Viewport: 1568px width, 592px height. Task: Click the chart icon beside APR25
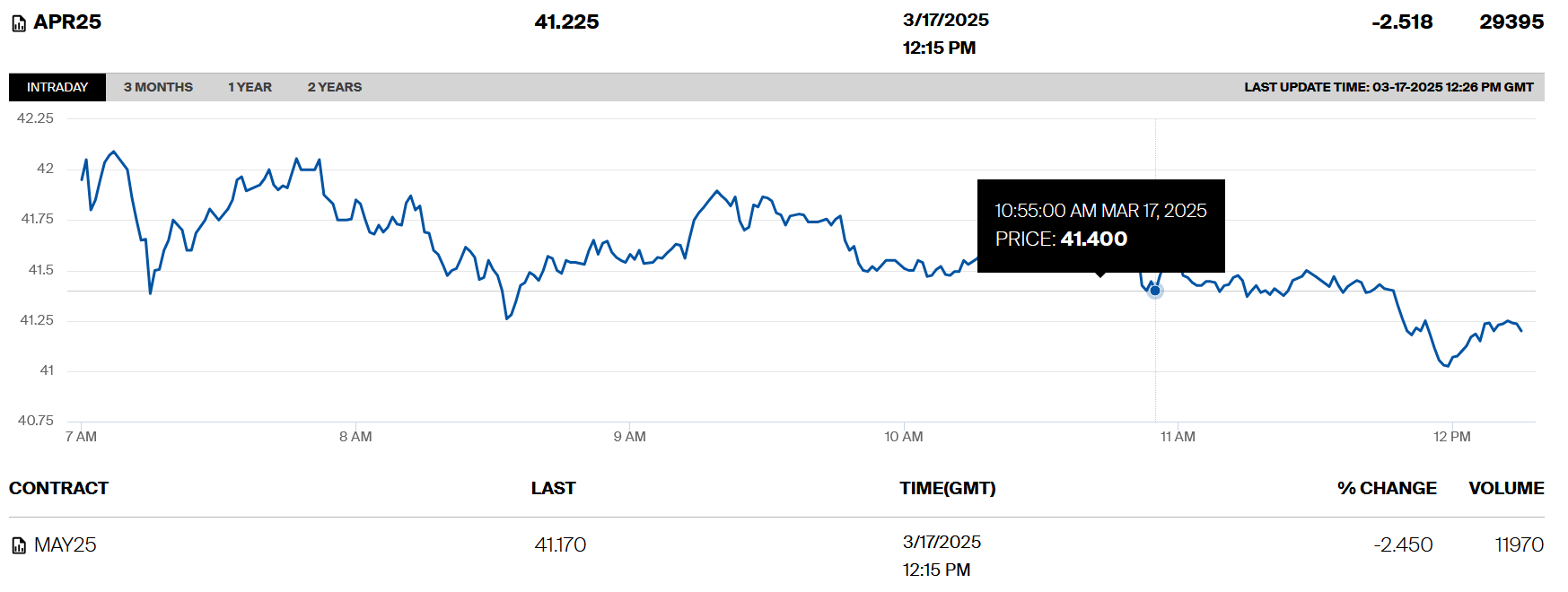(19, 24)
